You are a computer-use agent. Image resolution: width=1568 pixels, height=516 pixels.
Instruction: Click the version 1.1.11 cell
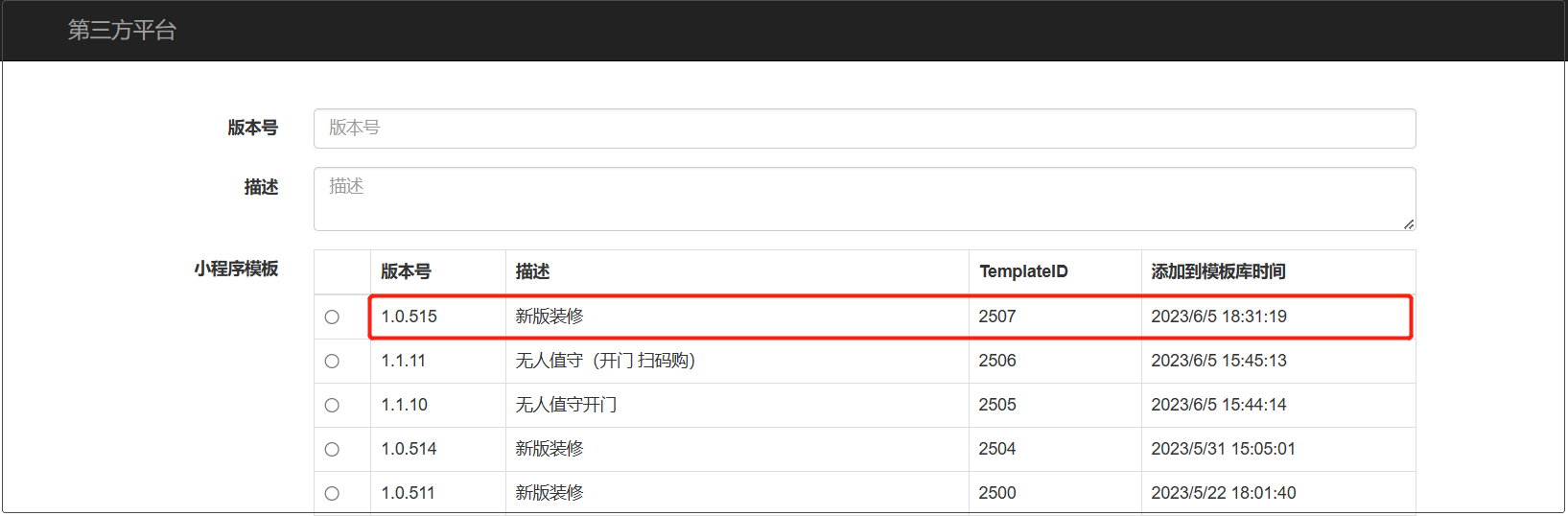click(x=438, y=361)
